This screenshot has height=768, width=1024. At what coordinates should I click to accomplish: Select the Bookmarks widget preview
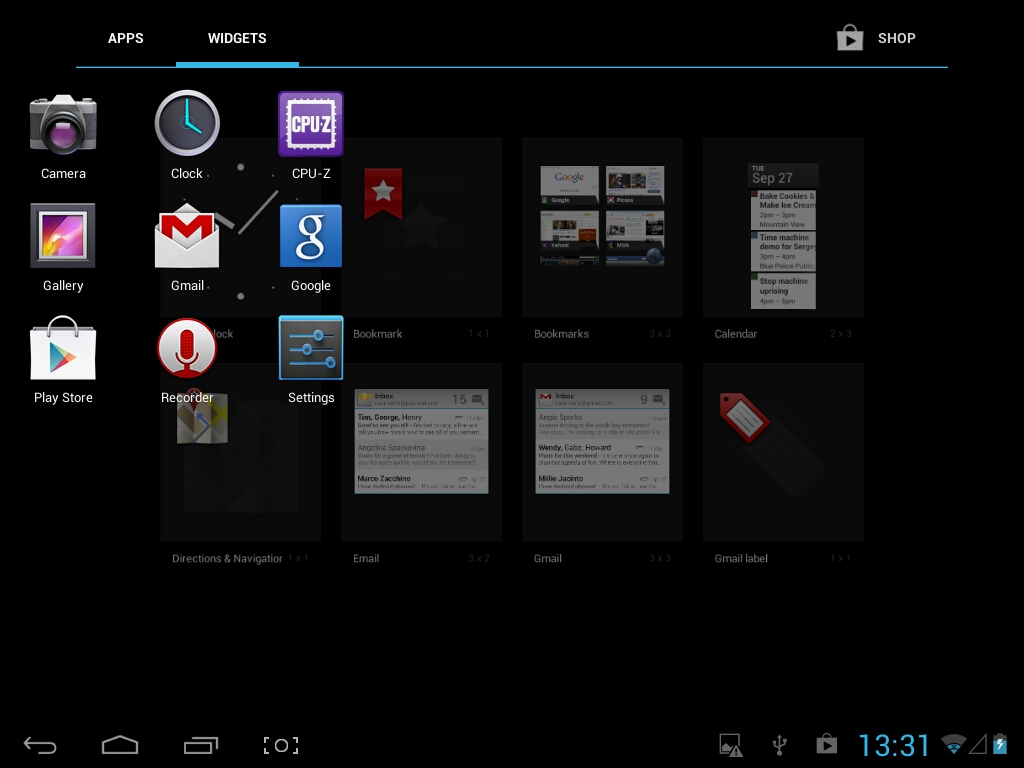click(602, 227)
